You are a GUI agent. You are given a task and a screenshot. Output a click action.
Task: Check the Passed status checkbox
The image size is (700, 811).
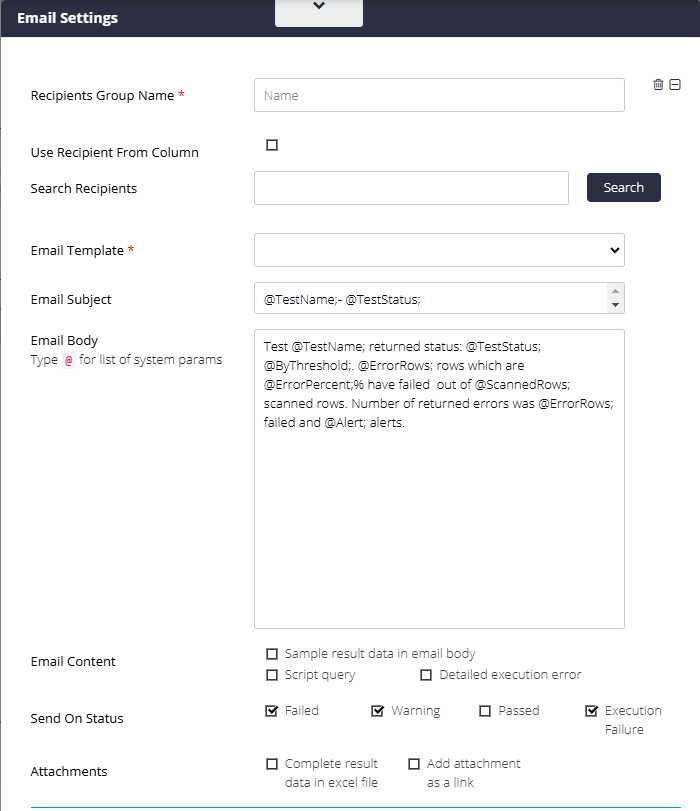tap(485, 711)
